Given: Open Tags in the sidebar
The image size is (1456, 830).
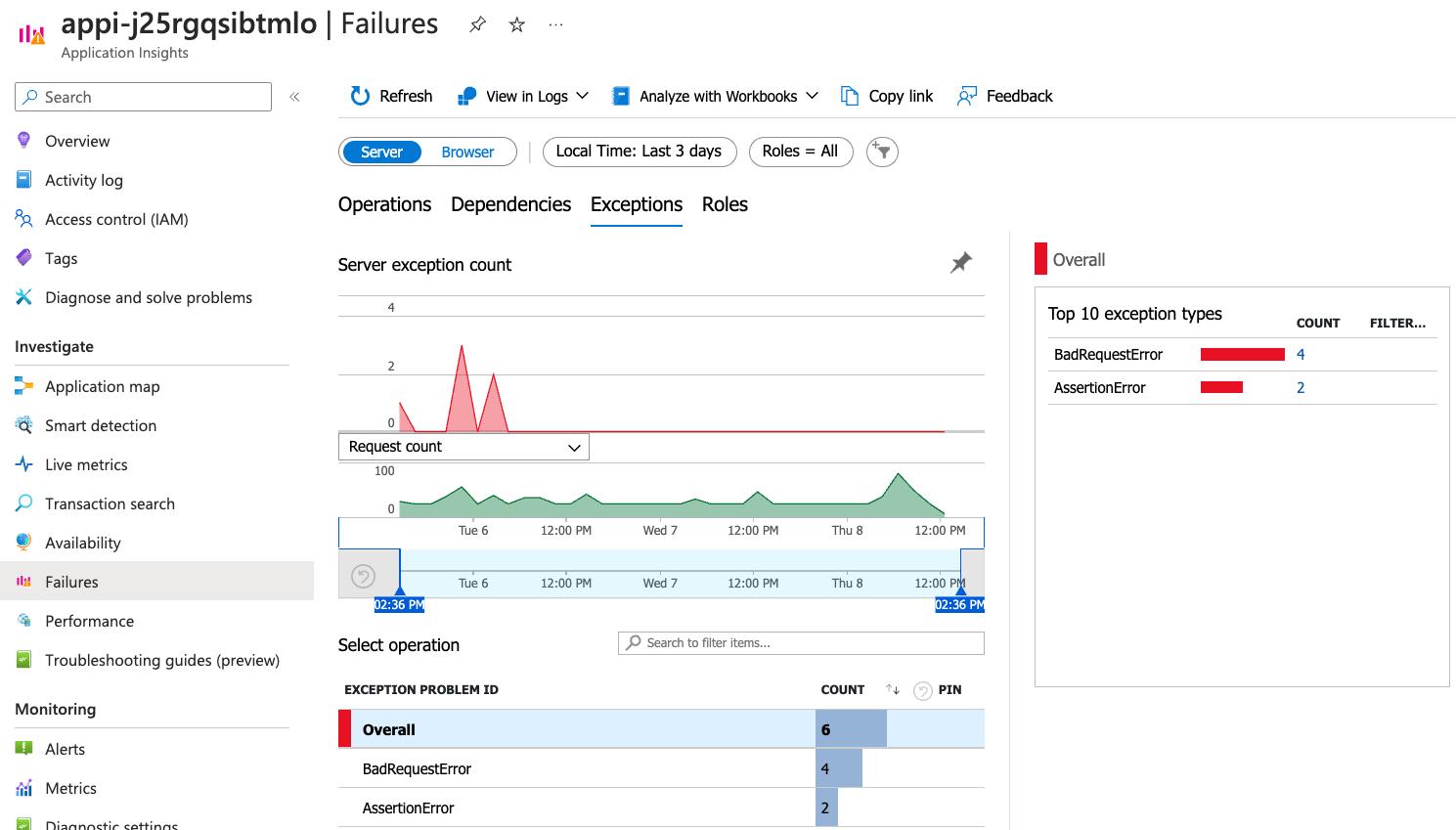Looking at the screenshot, I should pos(61,258).
